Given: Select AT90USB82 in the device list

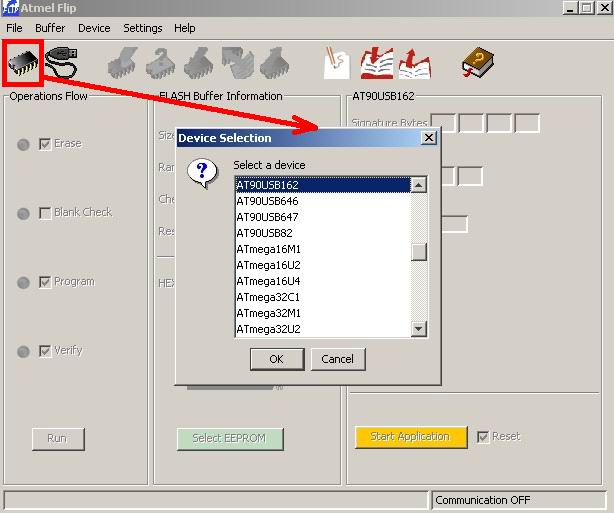Looking at the screenshot, I should tap(323, 233).
